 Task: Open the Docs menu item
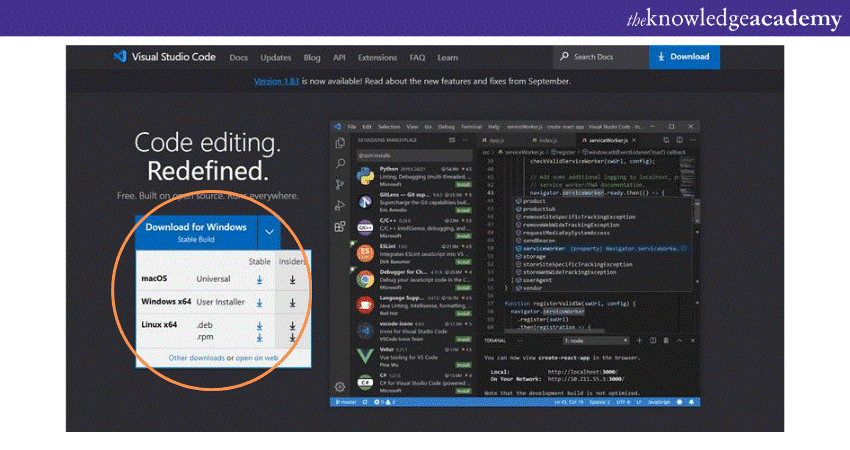coord(238,58)
